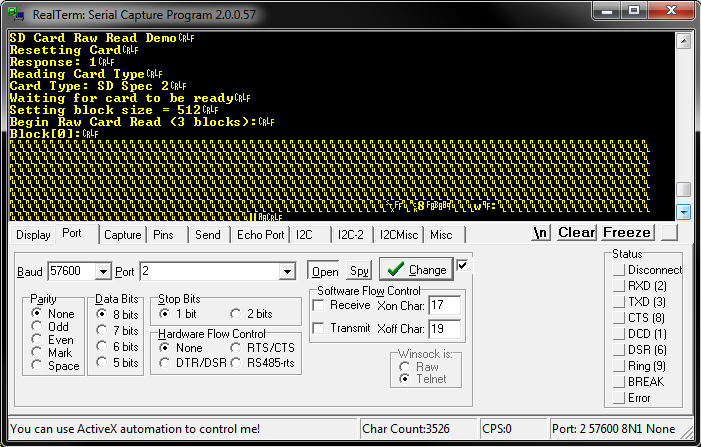This screenshot has width=701, height=447.
Task: Click the terminal scrollbar down arrow
Action: (684, 212)
